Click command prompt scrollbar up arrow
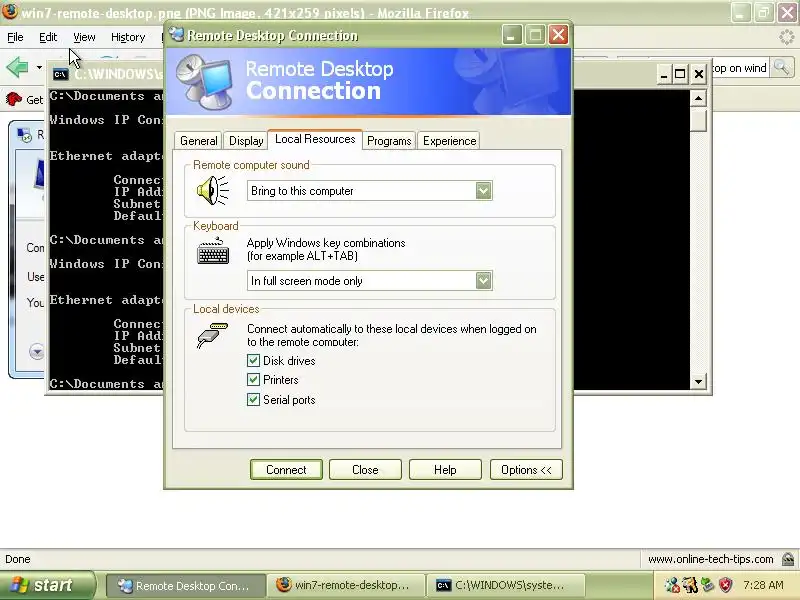The image size is (800, 600). pos(698,98)
